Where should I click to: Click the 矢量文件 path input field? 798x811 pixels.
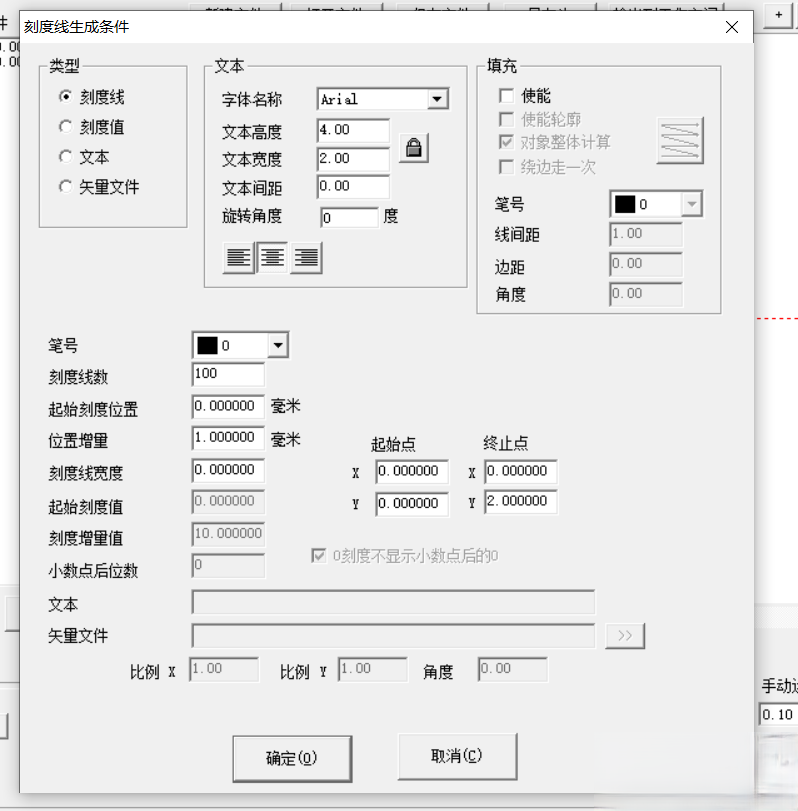click(393, 636)
